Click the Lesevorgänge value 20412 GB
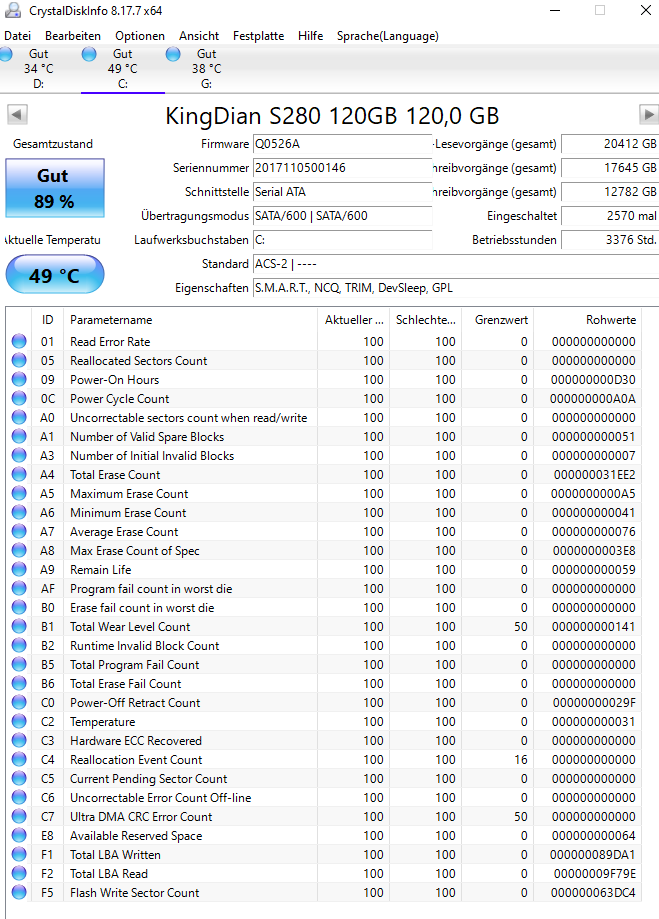This screenshot has width=659, height=919. pyautogui.click(x=610, y=144)
